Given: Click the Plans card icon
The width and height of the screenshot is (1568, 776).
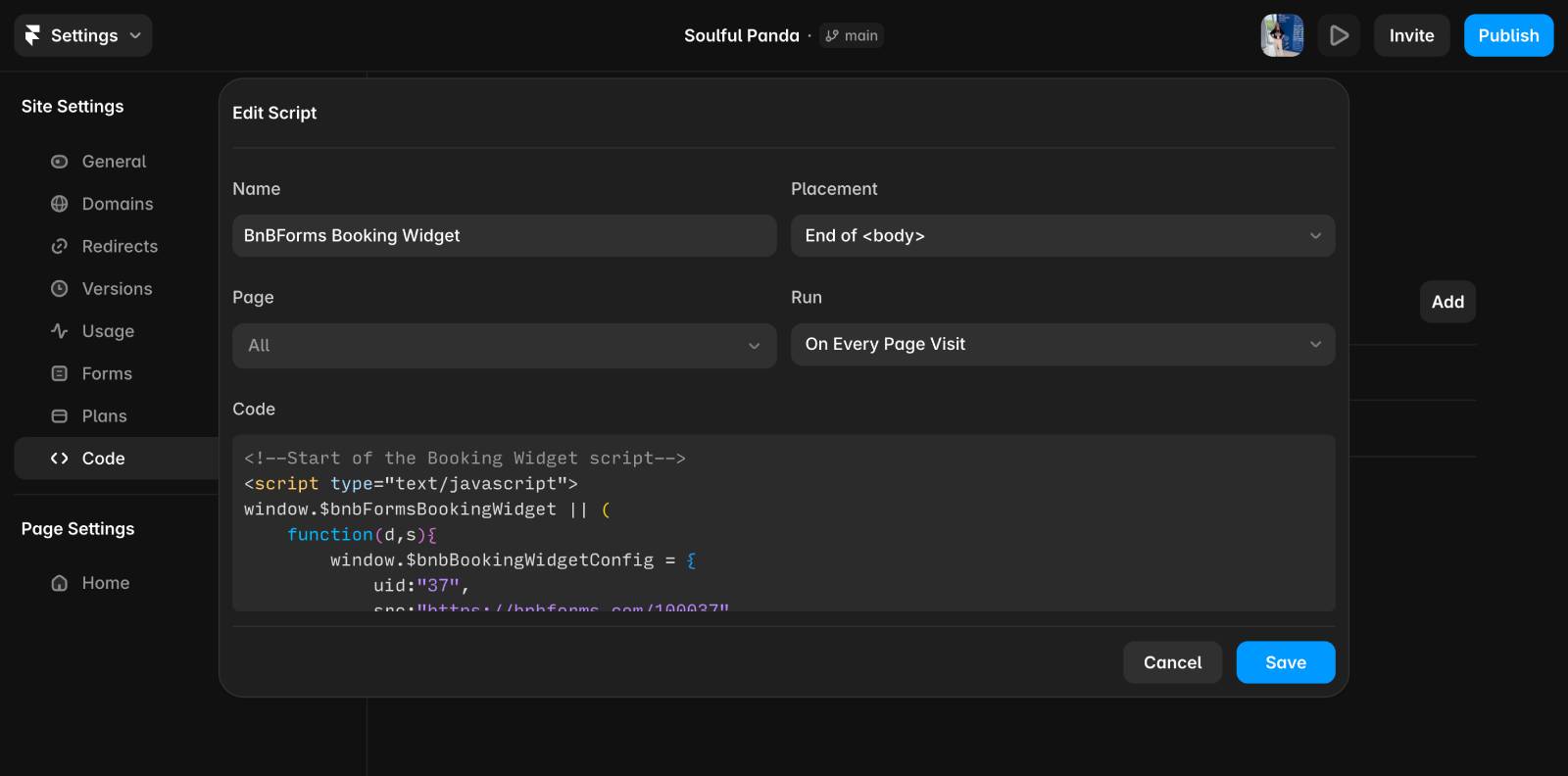Looking at the screenshot, I should (x=60, y=416).
